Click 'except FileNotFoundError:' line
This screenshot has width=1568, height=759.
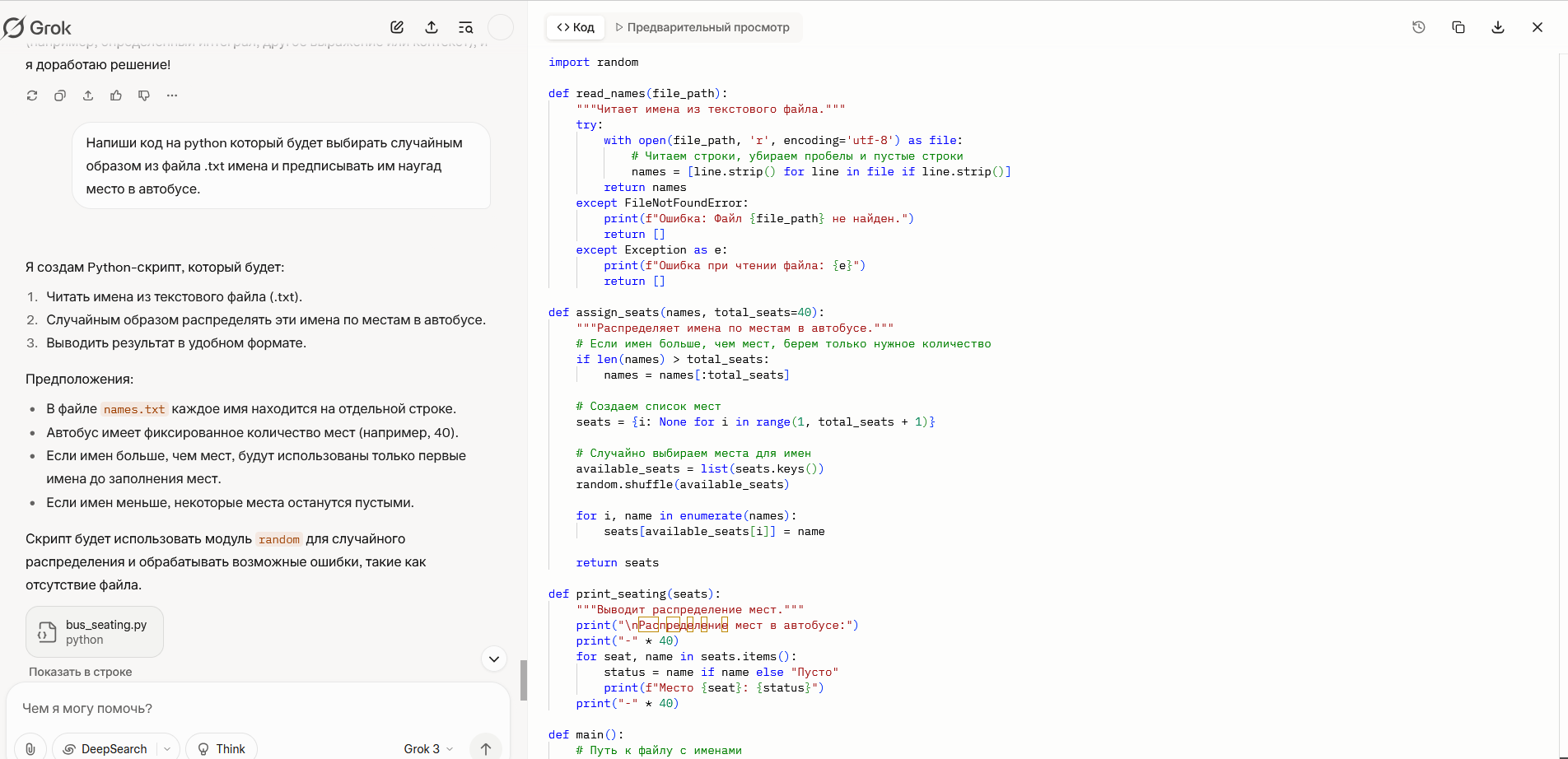click(662, 203)
